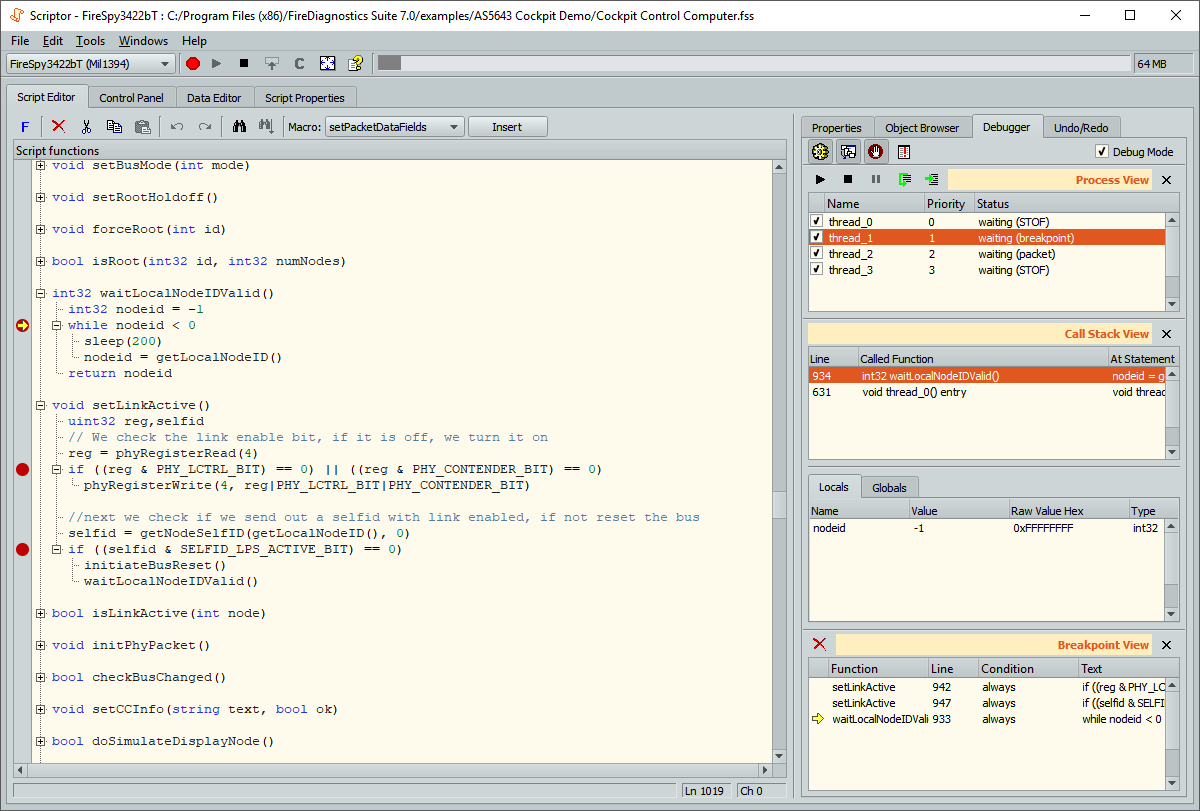Expand the isRoot function node
1200x811 pixels.
click(x=41, y=261)
